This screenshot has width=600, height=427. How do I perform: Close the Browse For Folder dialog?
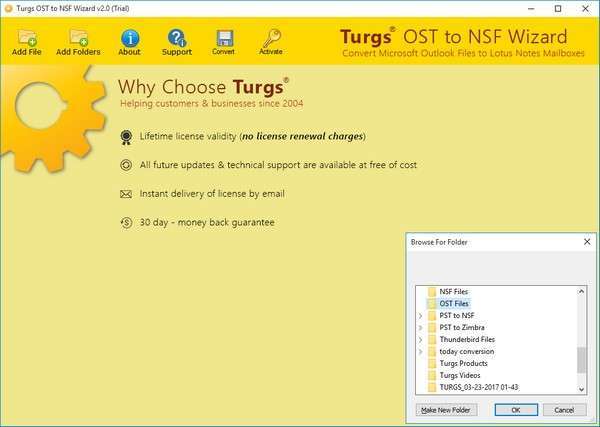587,242
